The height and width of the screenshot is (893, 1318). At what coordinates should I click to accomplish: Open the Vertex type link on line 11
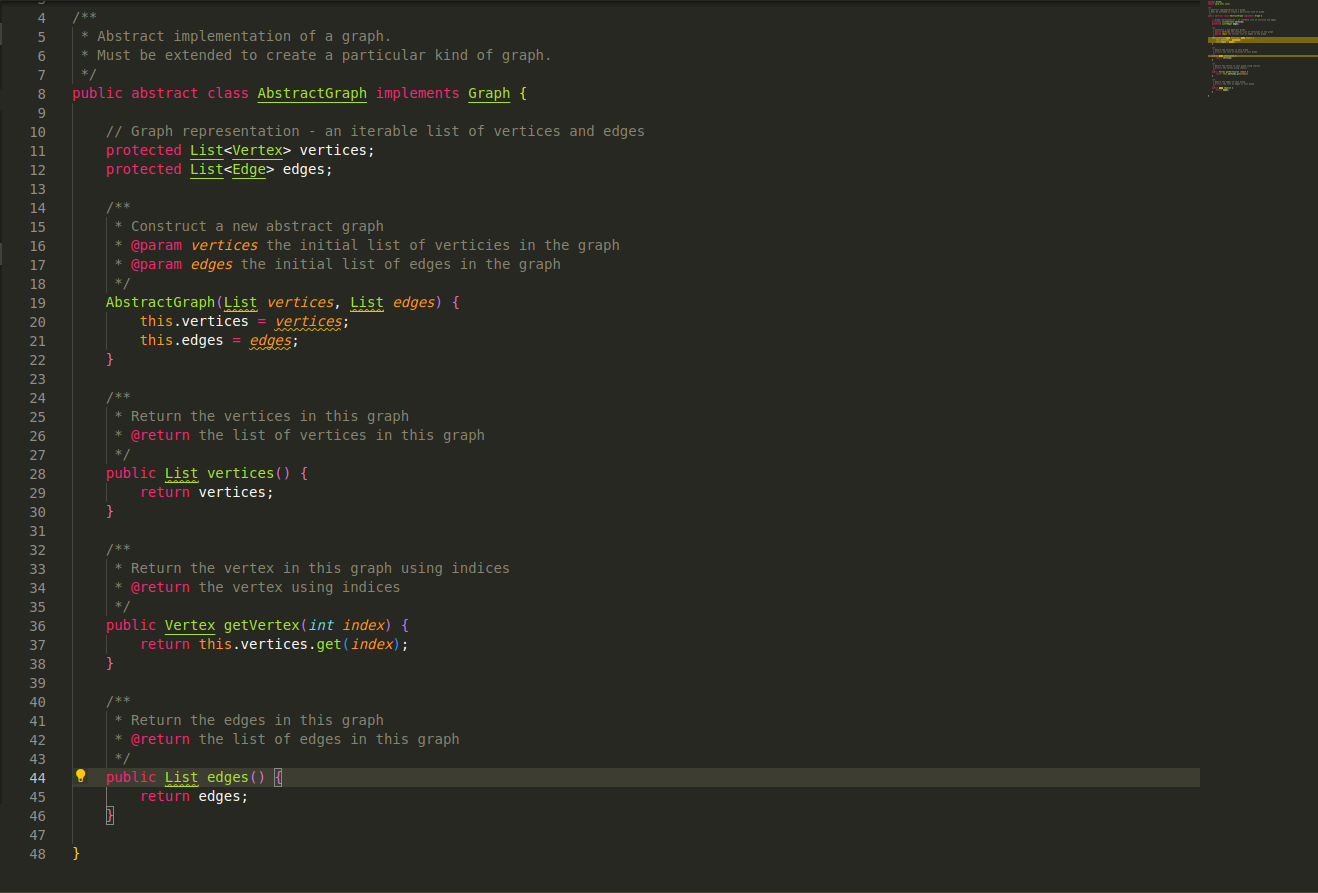[257, 150]
